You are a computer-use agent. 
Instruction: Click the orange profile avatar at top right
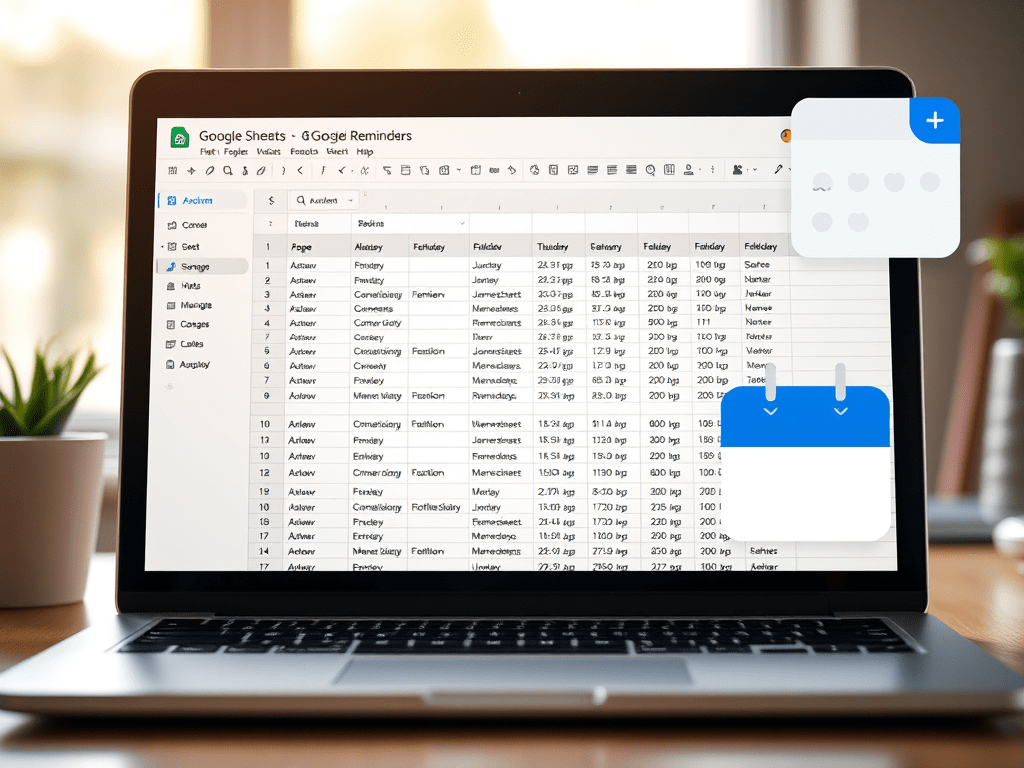pos(786,136)
